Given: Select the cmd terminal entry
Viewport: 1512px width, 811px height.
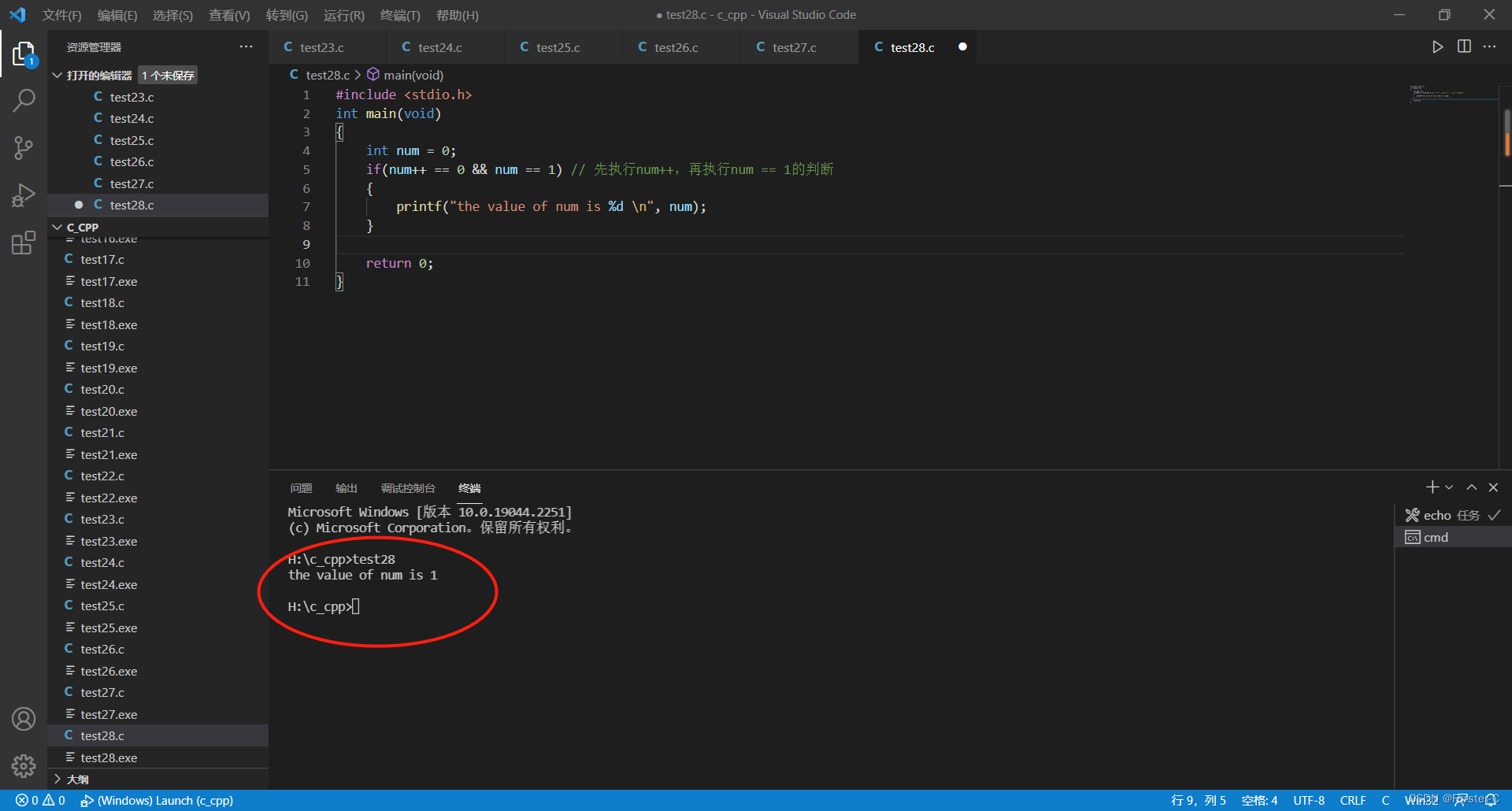Looking at the screenshot, I should click(x=1453, y=537).
